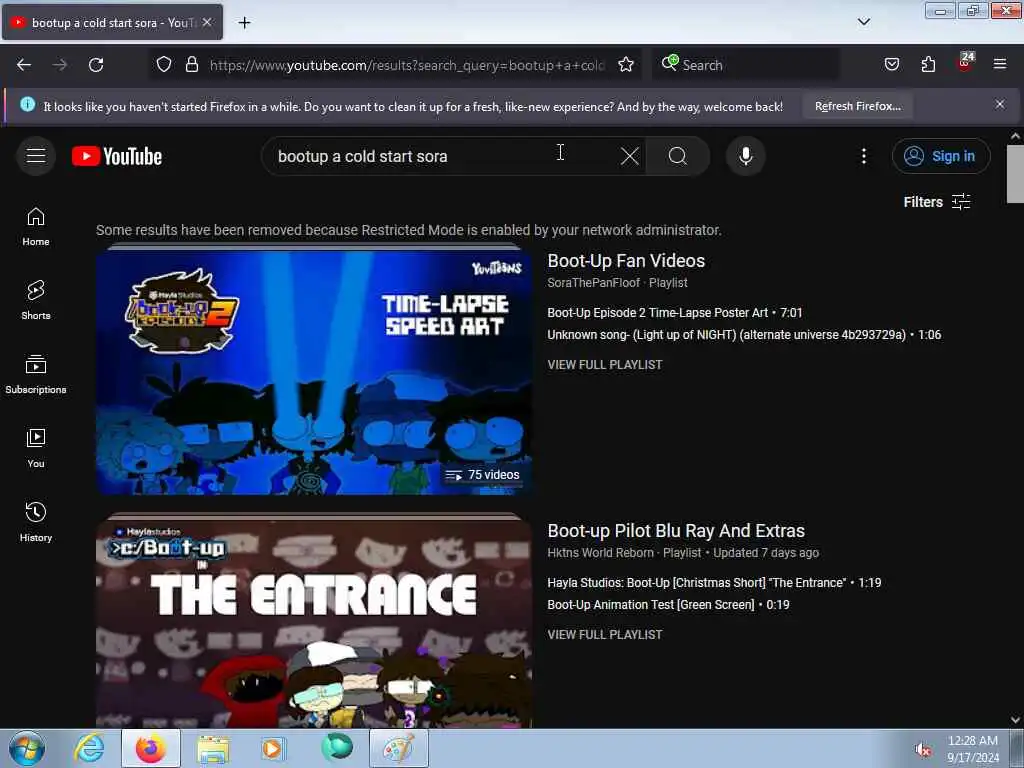Open Shorts in the YouTube sidebar
1024x768 pixels.
click(36, 300)
